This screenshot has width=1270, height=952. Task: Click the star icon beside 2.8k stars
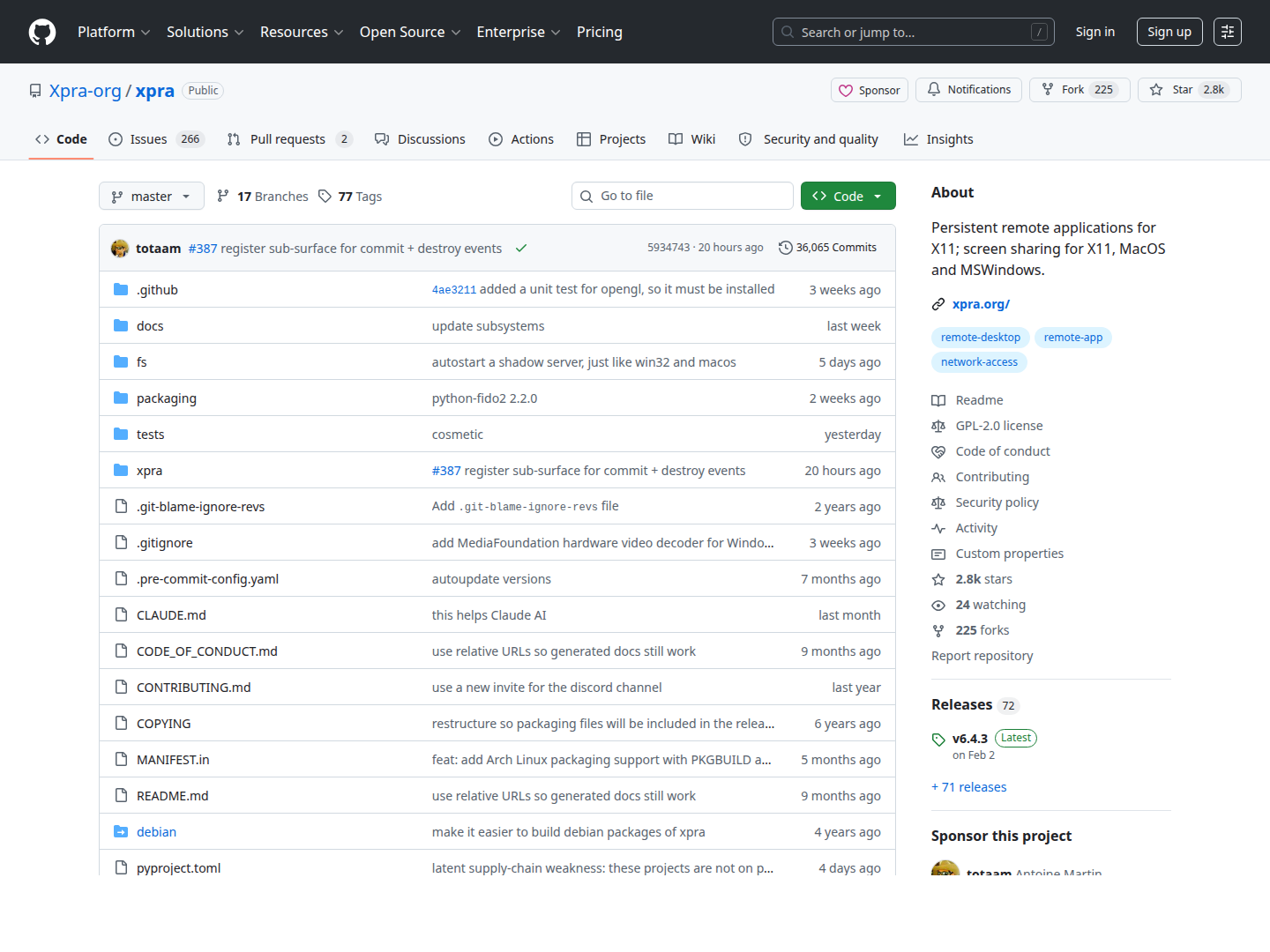point(938,580)
